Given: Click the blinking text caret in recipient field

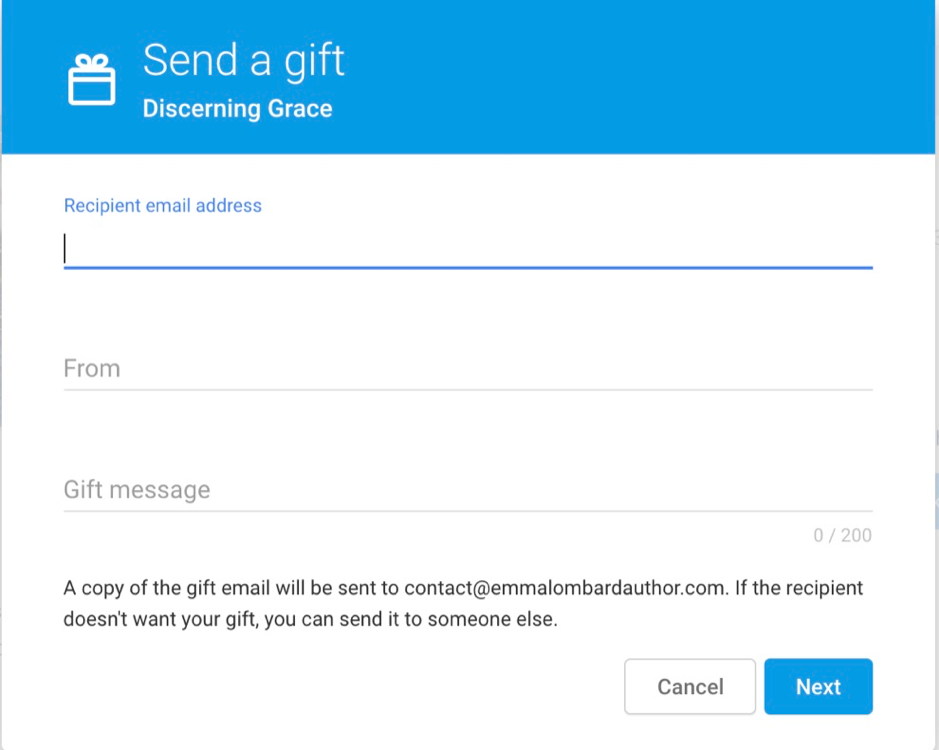Looking at the screenshot, I should coord(65,248).
